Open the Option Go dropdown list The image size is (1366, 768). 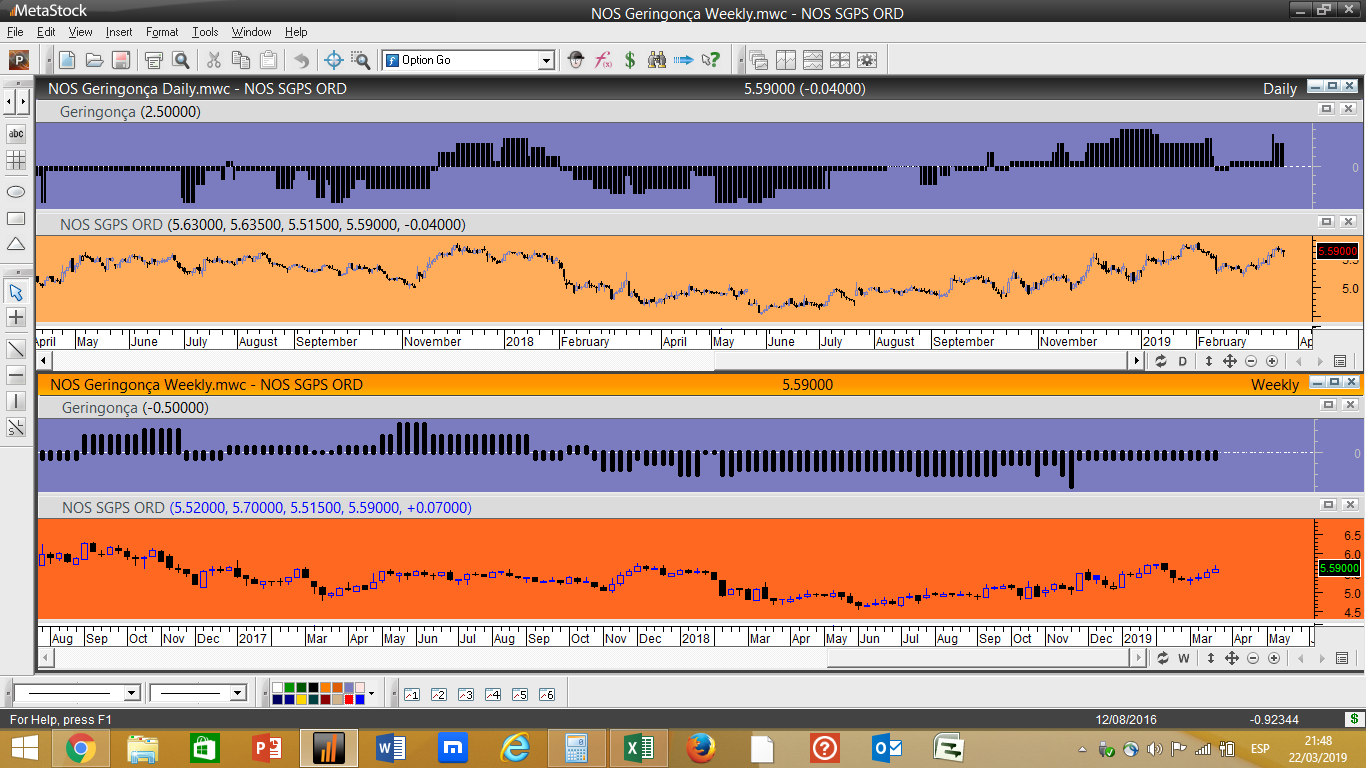(x=546, y=61)
